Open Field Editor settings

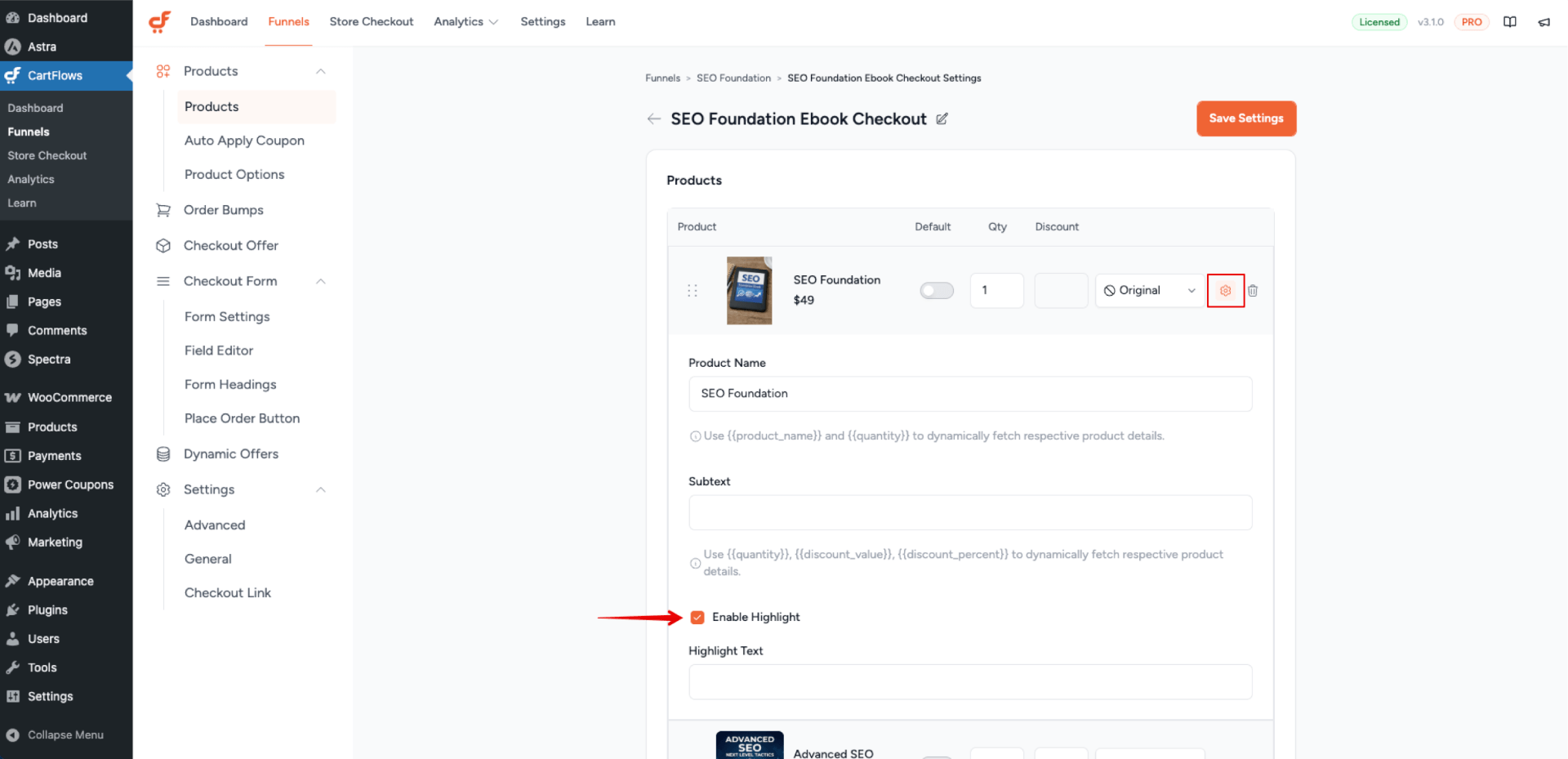[x=219, y=350]
